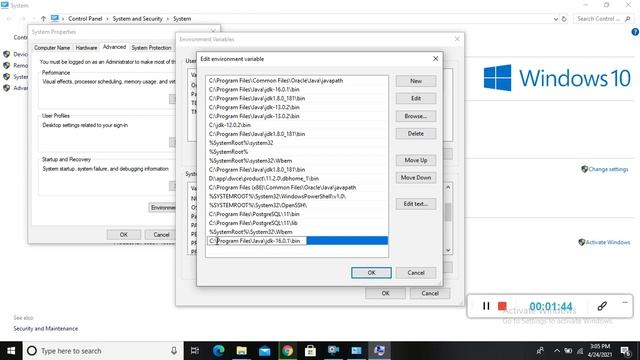Select the System32\OpenSSH\ path entry
This screenshot has width=640, height=360.
click(x=297, y=205)
